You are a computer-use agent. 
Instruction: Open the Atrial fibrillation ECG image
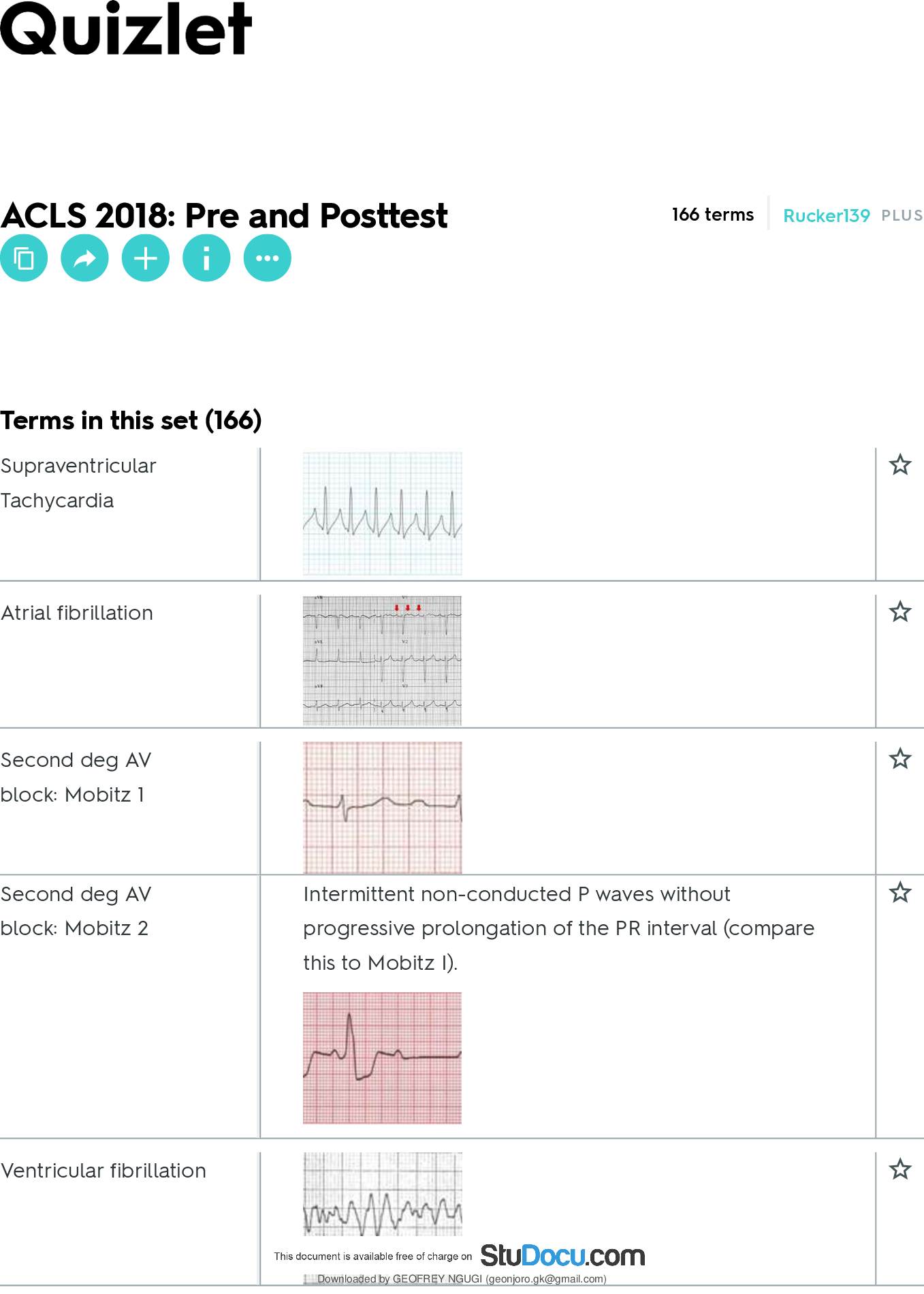(382, 661)
